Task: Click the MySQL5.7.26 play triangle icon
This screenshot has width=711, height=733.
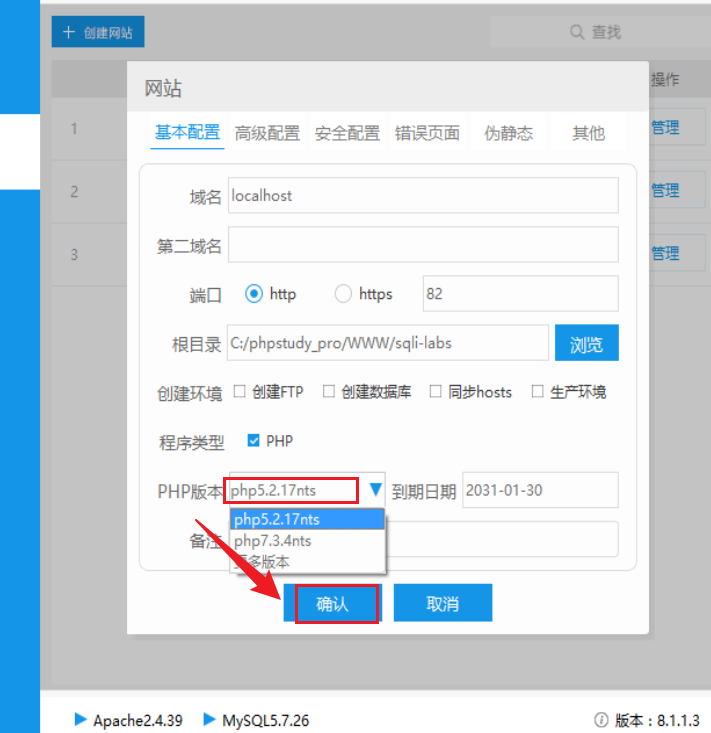Action: click(209, 719)
